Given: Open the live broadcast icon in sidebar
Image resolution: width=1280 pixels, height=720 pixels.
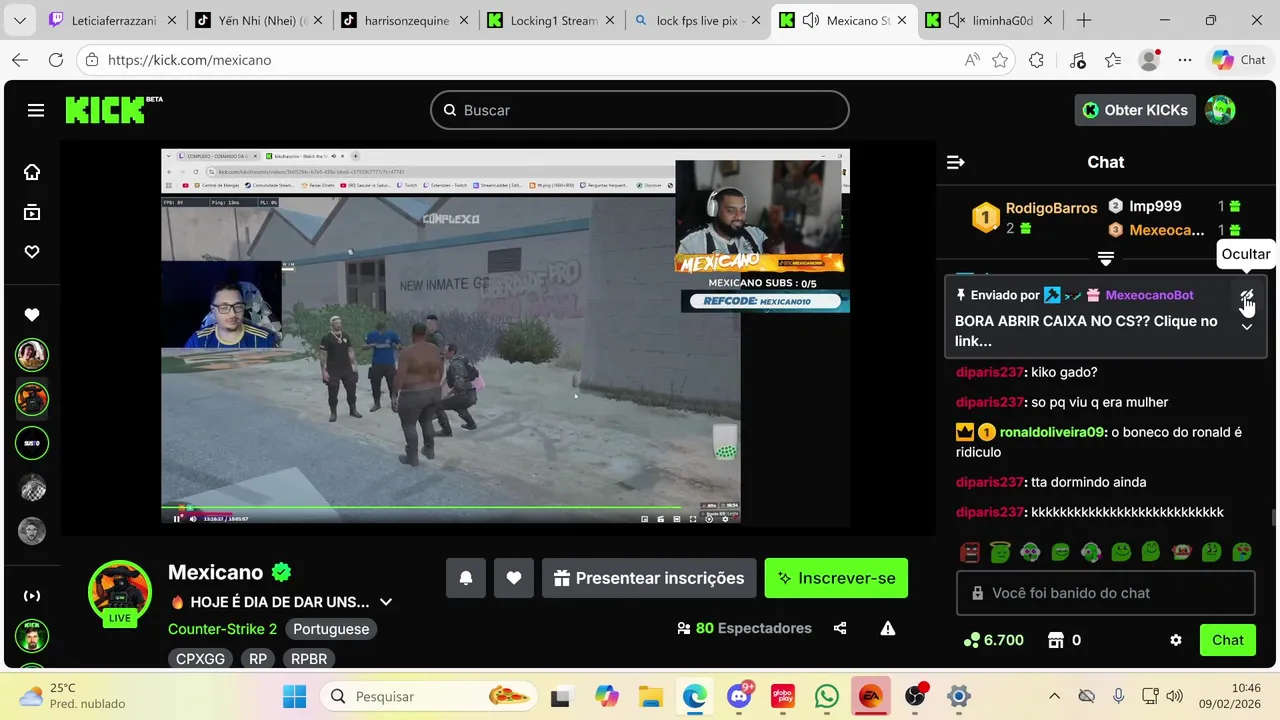Looking at the screenshot, I should coord(32,596).
